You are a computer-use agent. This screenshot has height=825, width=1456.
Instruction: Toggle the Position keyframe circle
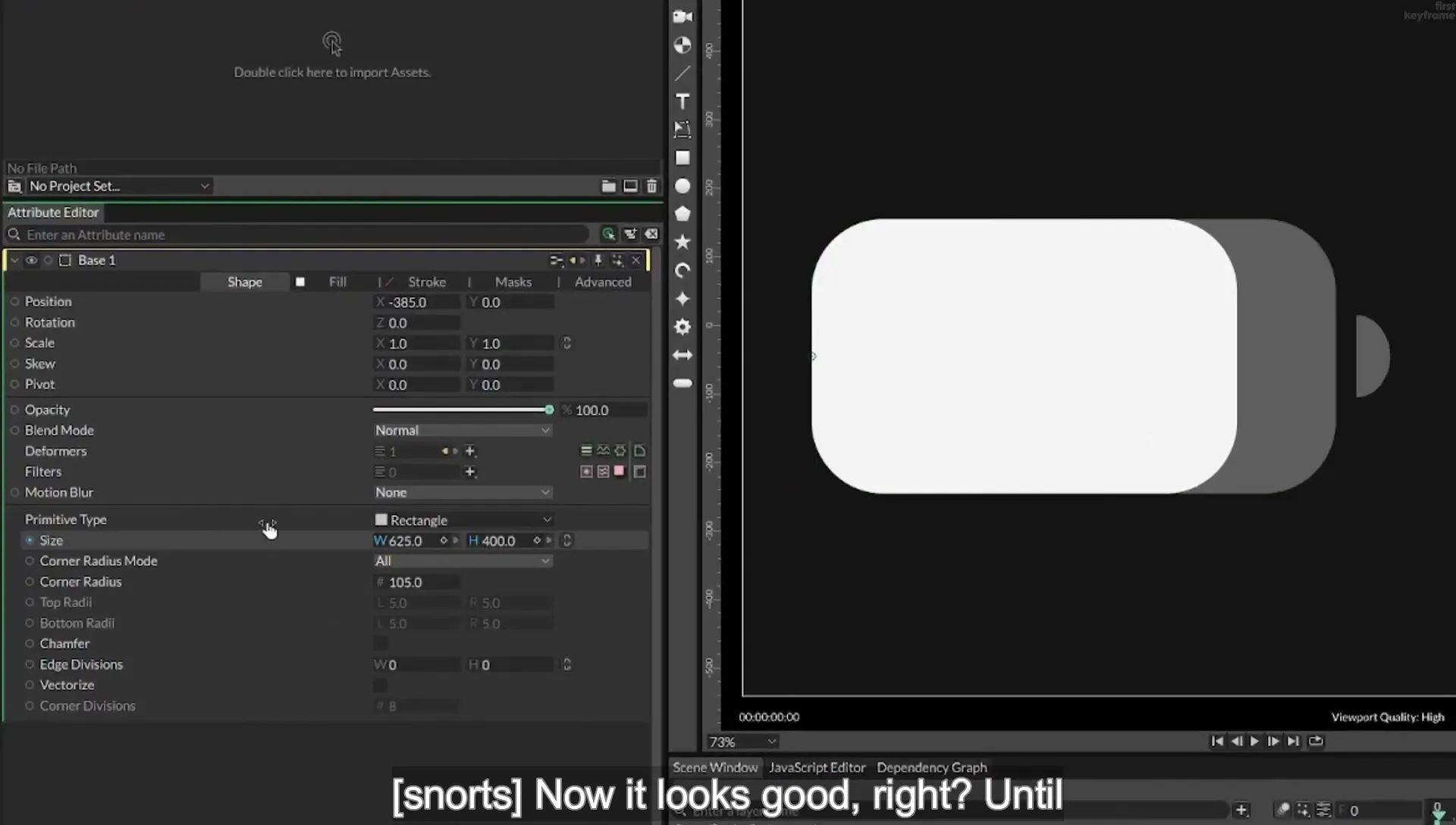tap(14, 302)
